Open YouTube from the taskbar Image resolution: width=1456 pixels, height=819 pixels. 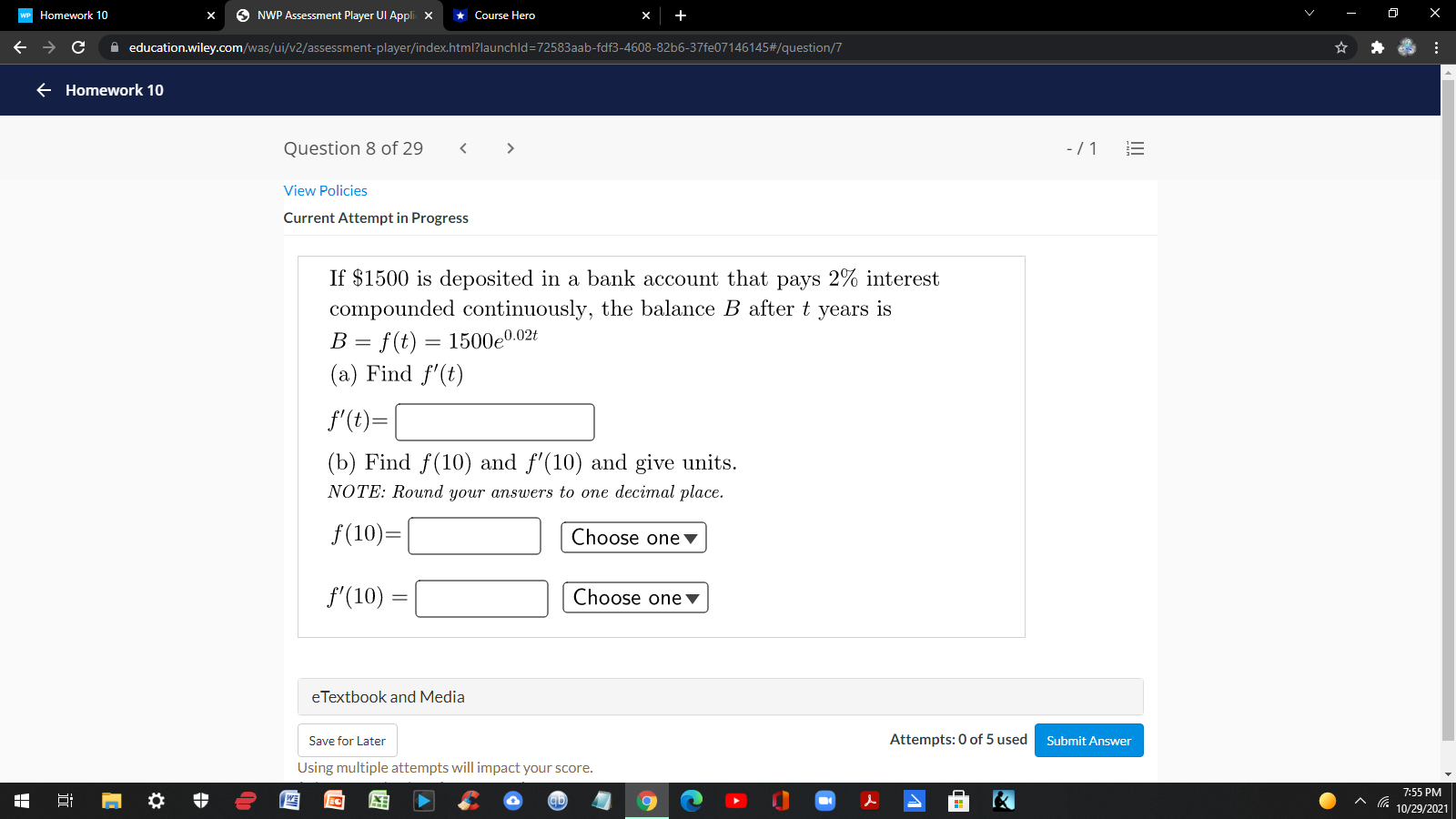(x=736, y=801)
